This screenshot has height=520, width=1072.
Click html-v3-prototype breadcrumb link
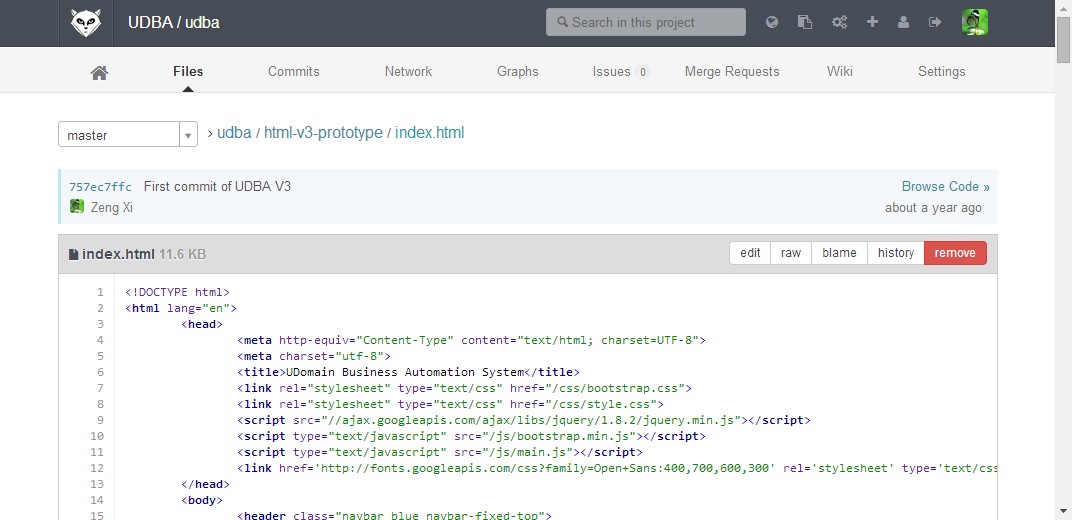[323, 133]
